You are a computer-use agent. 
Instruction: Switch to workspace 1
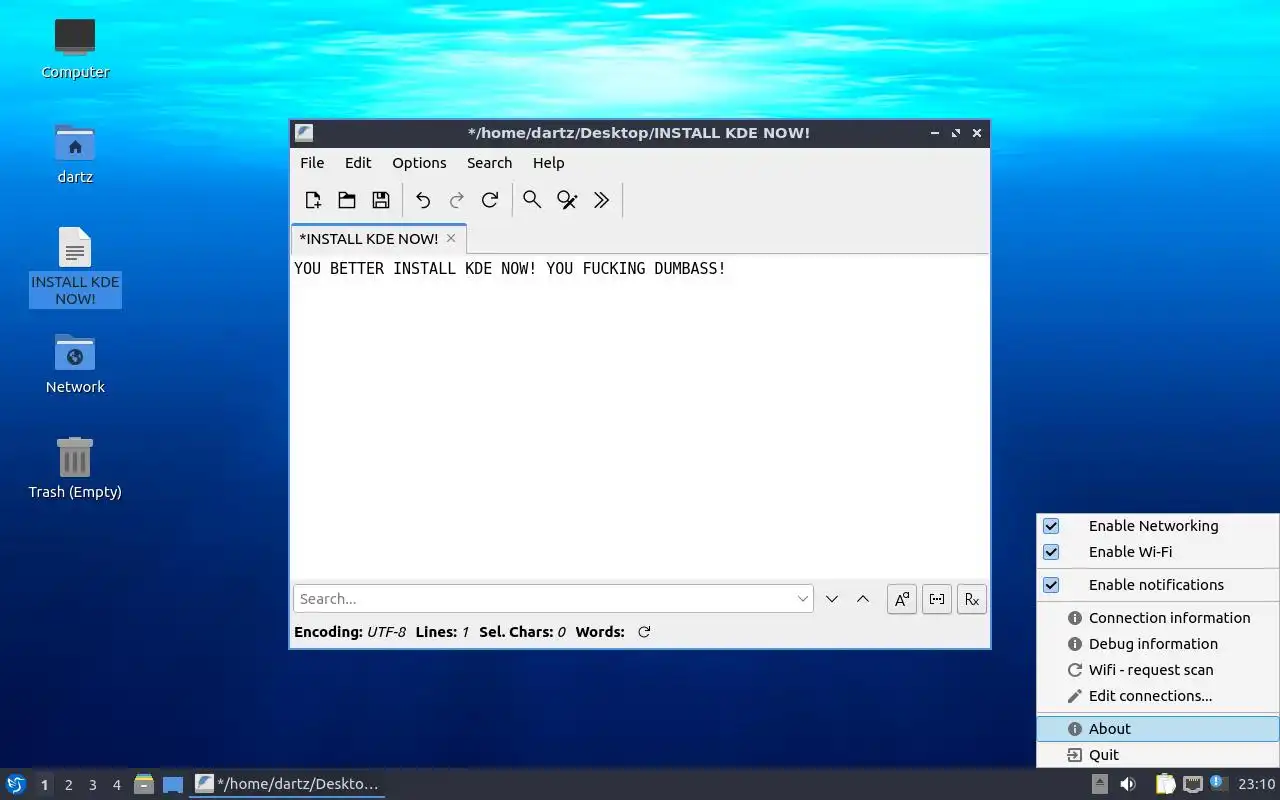[x=44, y=785]
